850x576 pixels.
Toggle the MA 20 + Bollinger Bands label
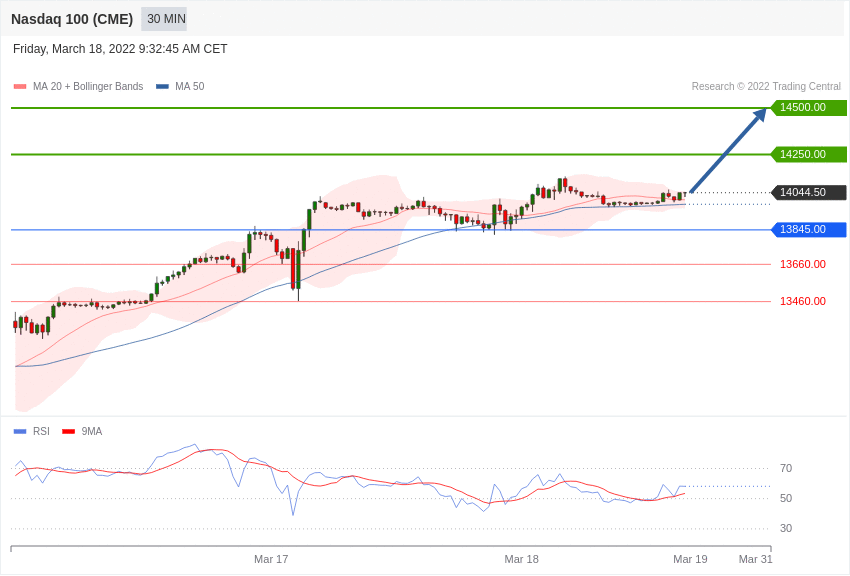[88, 87]
